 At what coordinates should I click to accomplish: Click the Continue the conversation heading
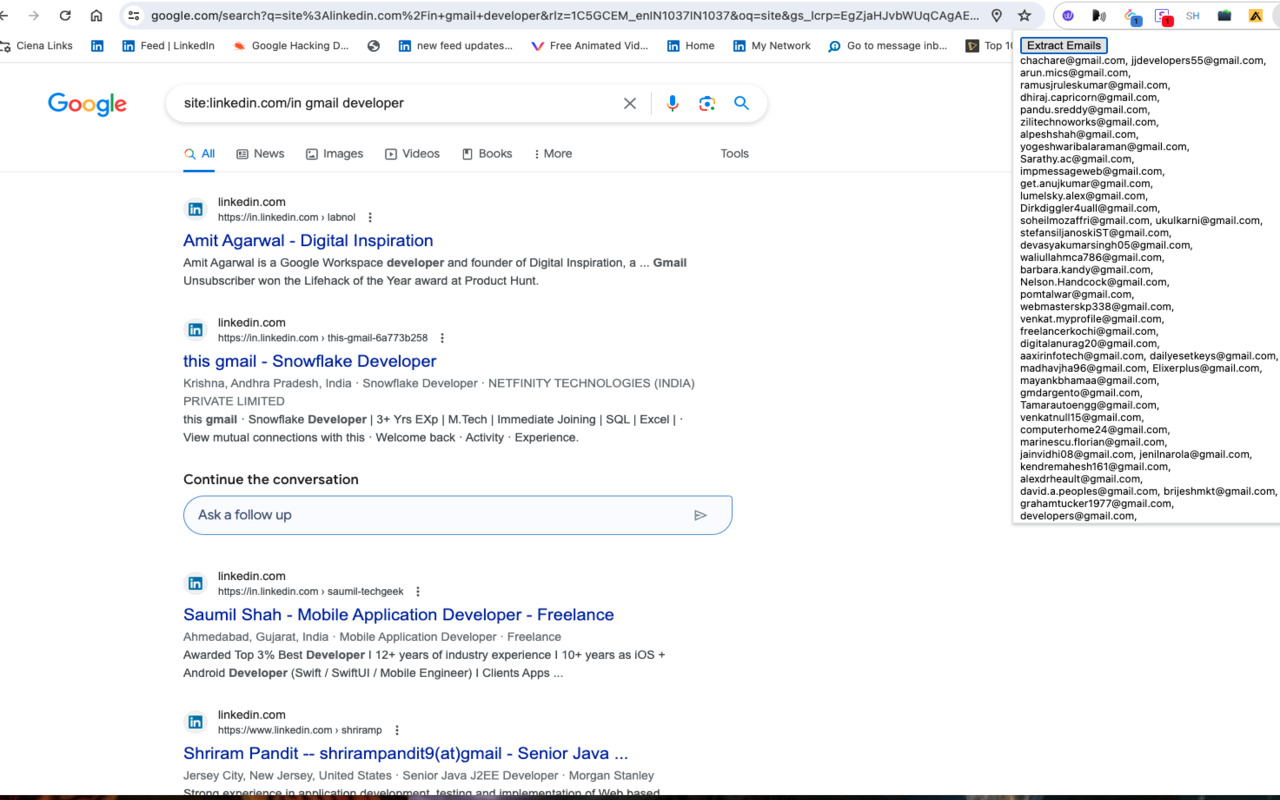pos(271,480)
